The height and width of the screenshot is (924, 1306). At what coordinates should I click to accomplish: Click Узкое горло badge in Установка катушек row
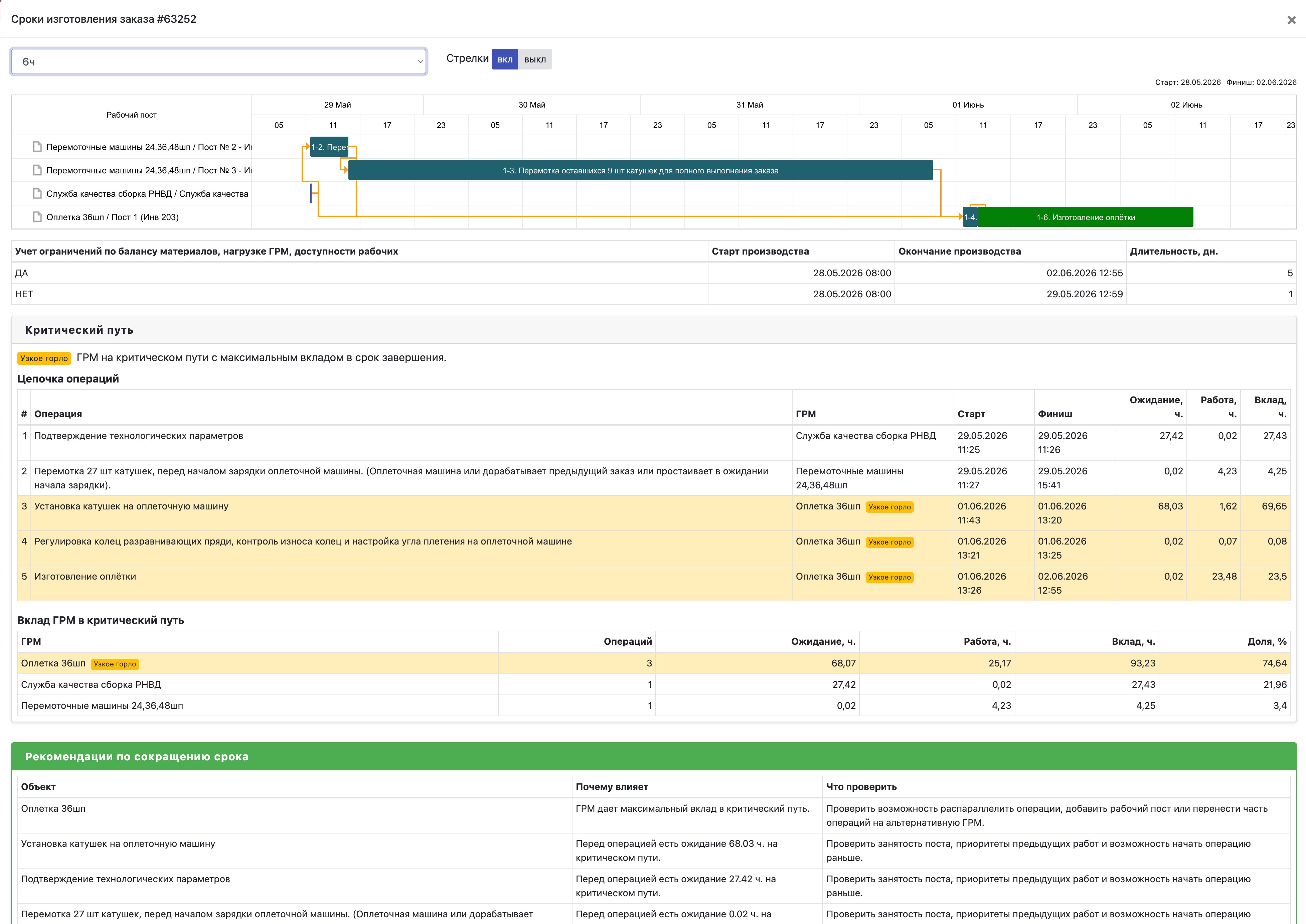pos(889,507)
